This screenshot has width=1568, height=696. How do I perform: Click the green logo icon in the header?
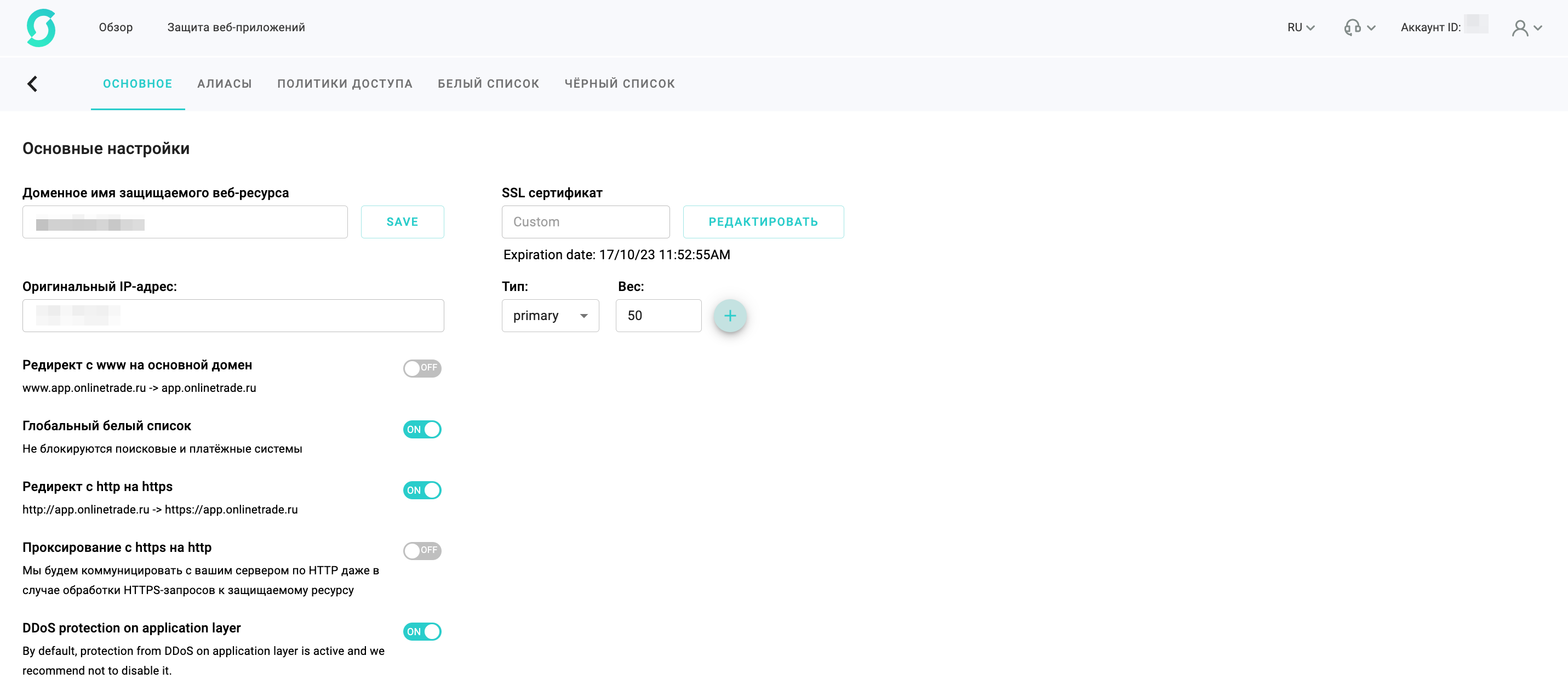coord(41,27)
